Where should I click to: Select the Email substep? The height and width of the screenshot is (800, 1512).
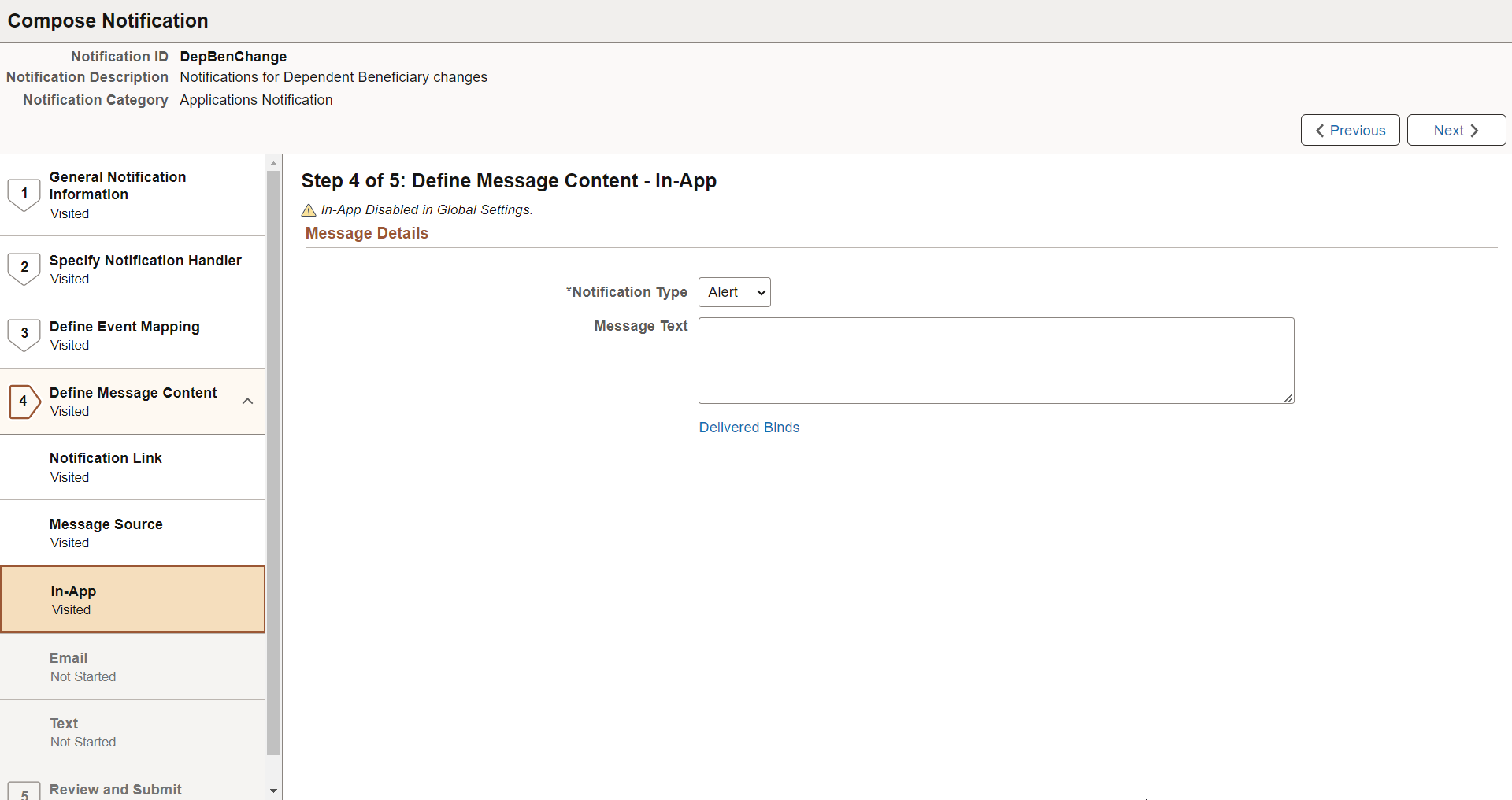pyautogui.click(x=132, y=667)
